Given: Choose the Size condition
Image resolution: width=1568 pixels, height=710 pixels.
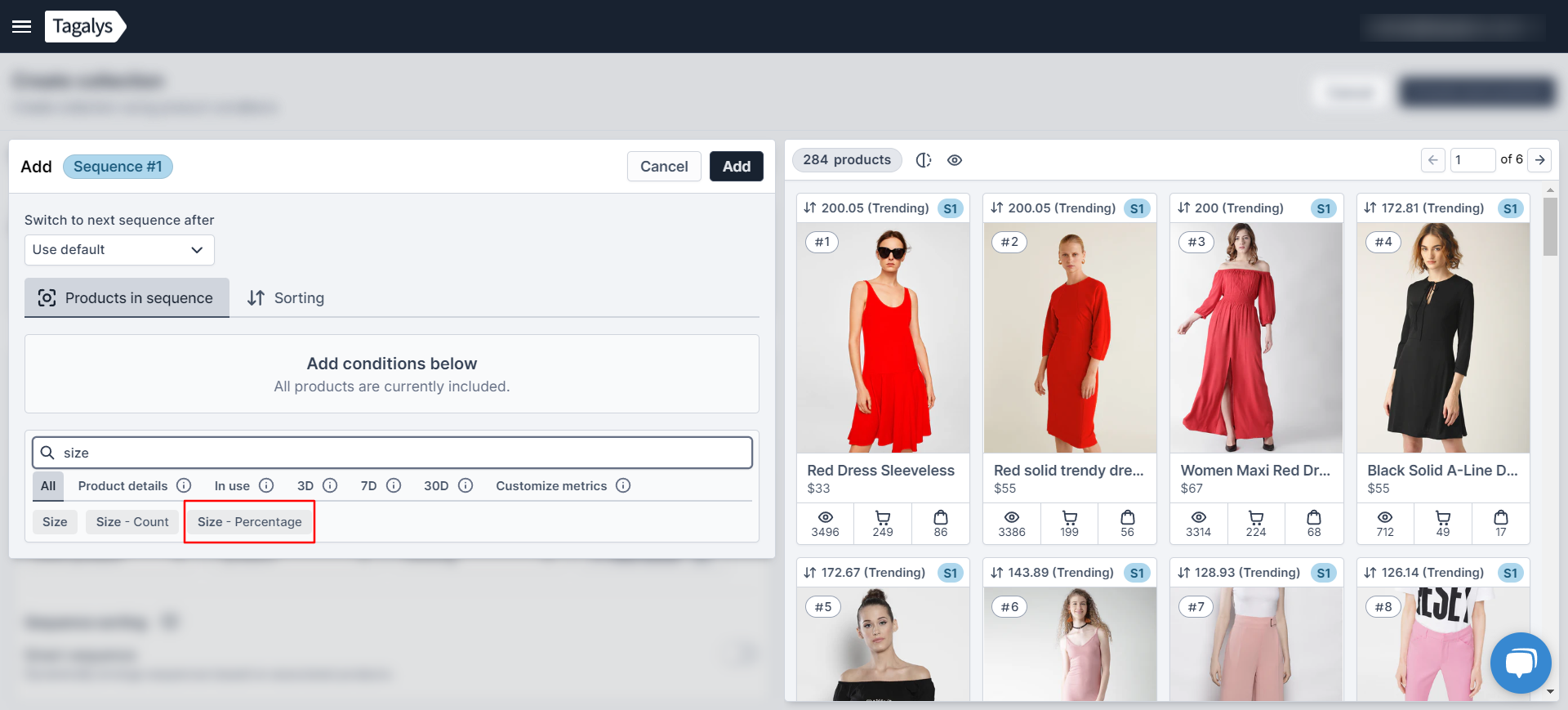Looking at the screenshot, I should pyautogui.click(x=55, y=522).
